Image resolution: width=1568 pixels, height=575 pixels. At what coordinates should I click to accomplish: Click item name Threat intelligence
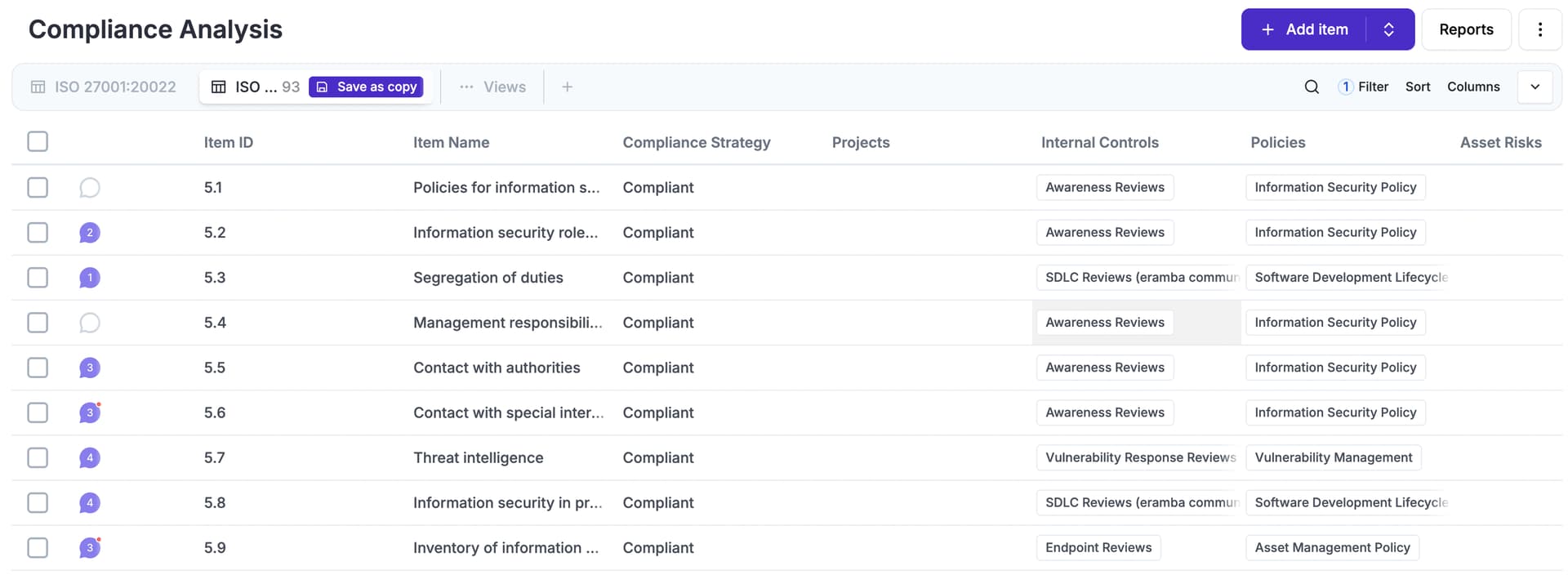pyautogui.click(x=479, y=457)
